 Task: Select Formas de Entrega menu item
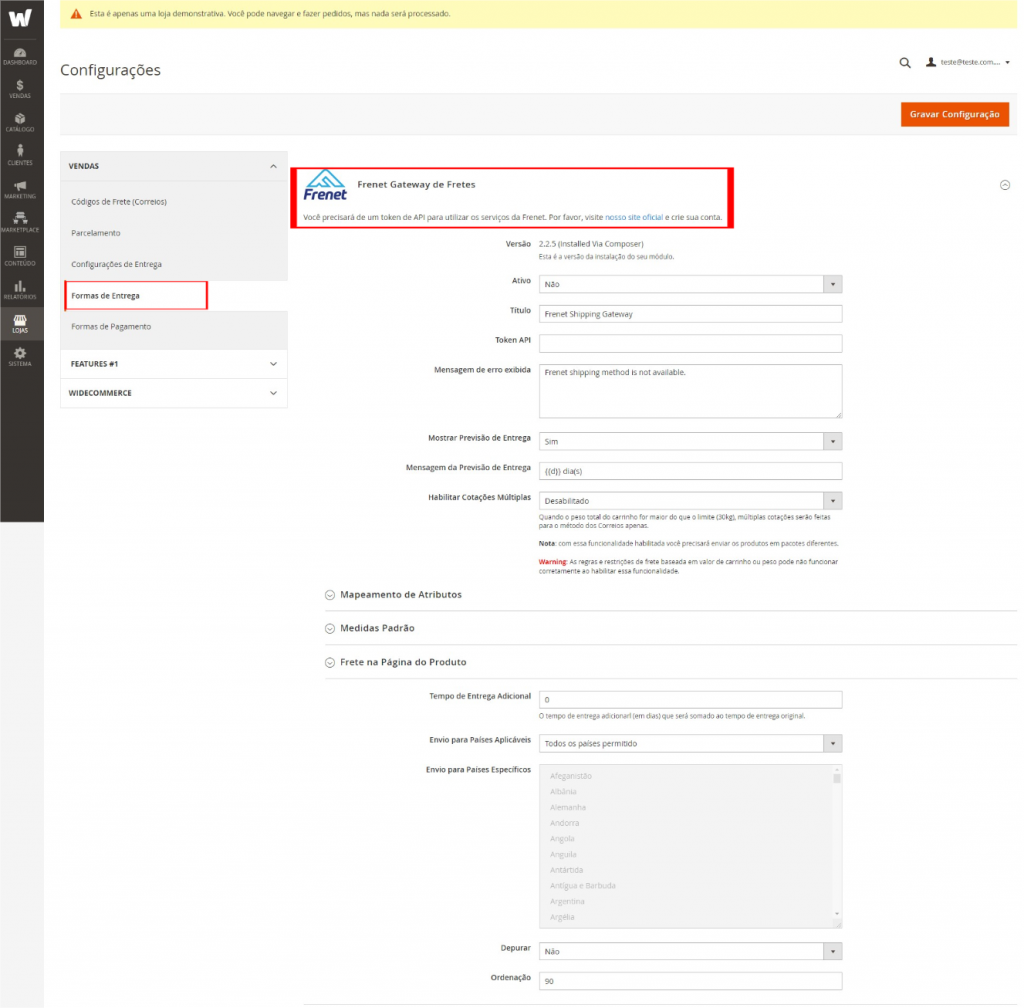point(105,296)
